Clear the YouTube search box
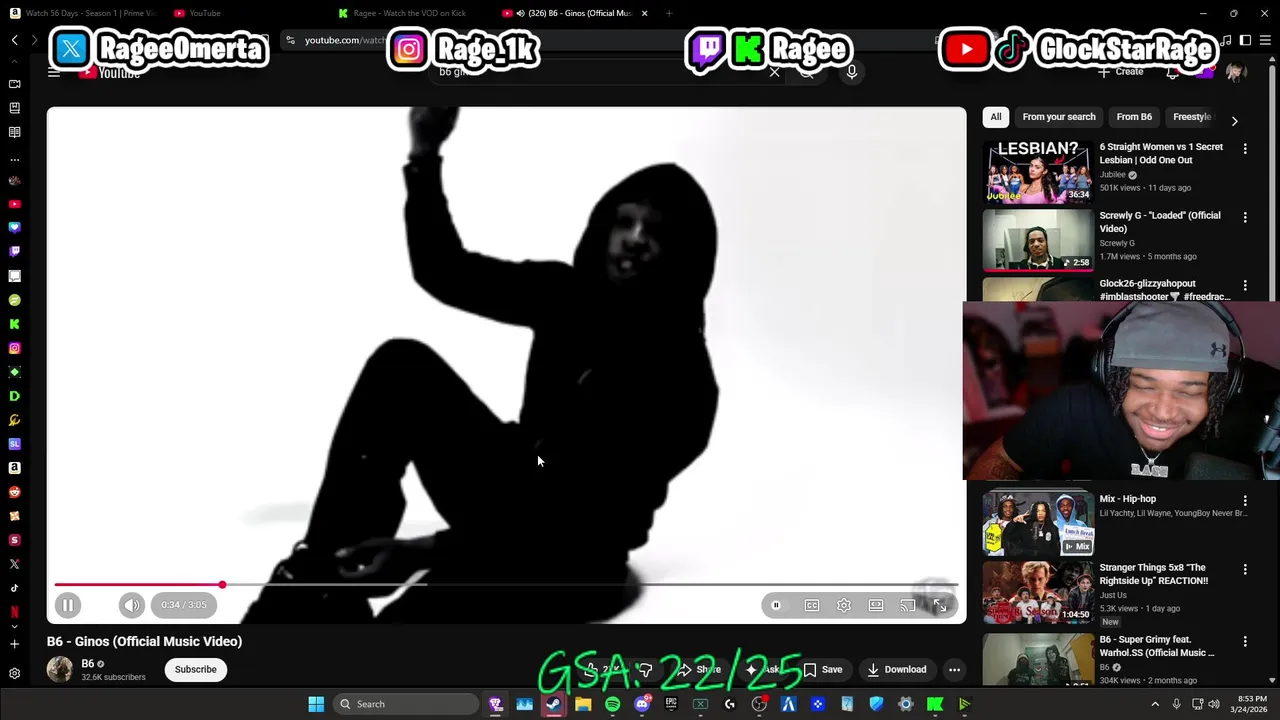The image size is (1280, 720). (x=774, y=72)
